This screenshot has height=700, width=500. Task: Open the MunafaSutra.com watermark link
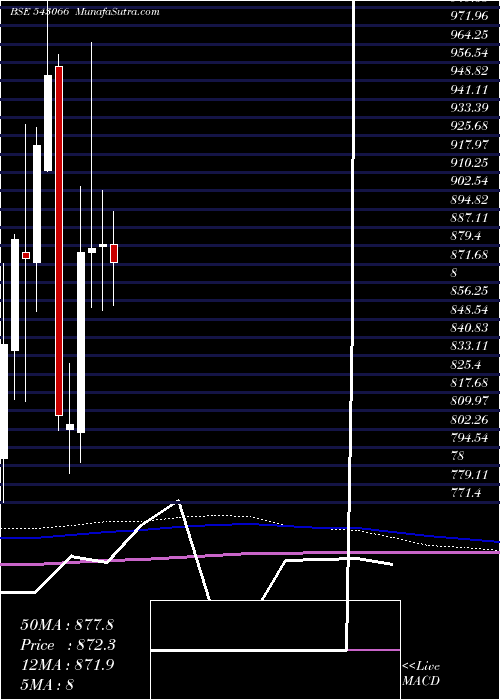click(118, 12)
